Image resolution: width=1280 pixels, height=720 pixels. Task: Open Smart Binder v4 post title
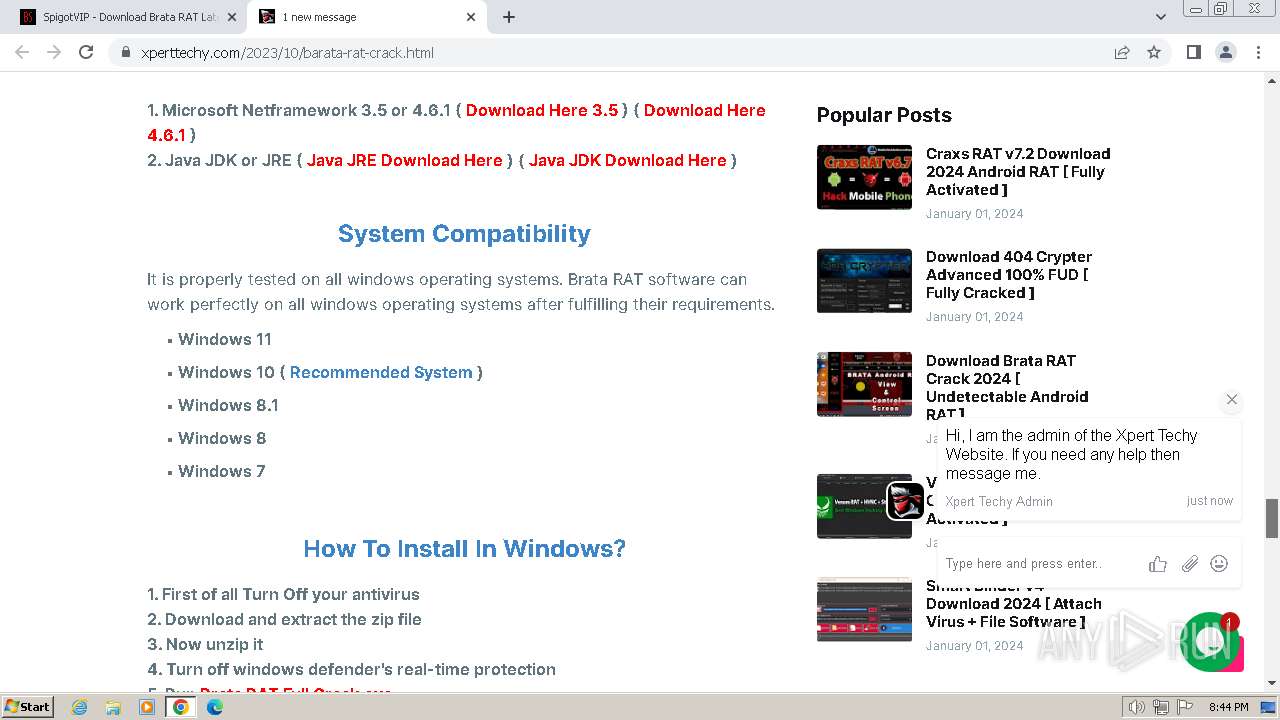coord(1014,604)
